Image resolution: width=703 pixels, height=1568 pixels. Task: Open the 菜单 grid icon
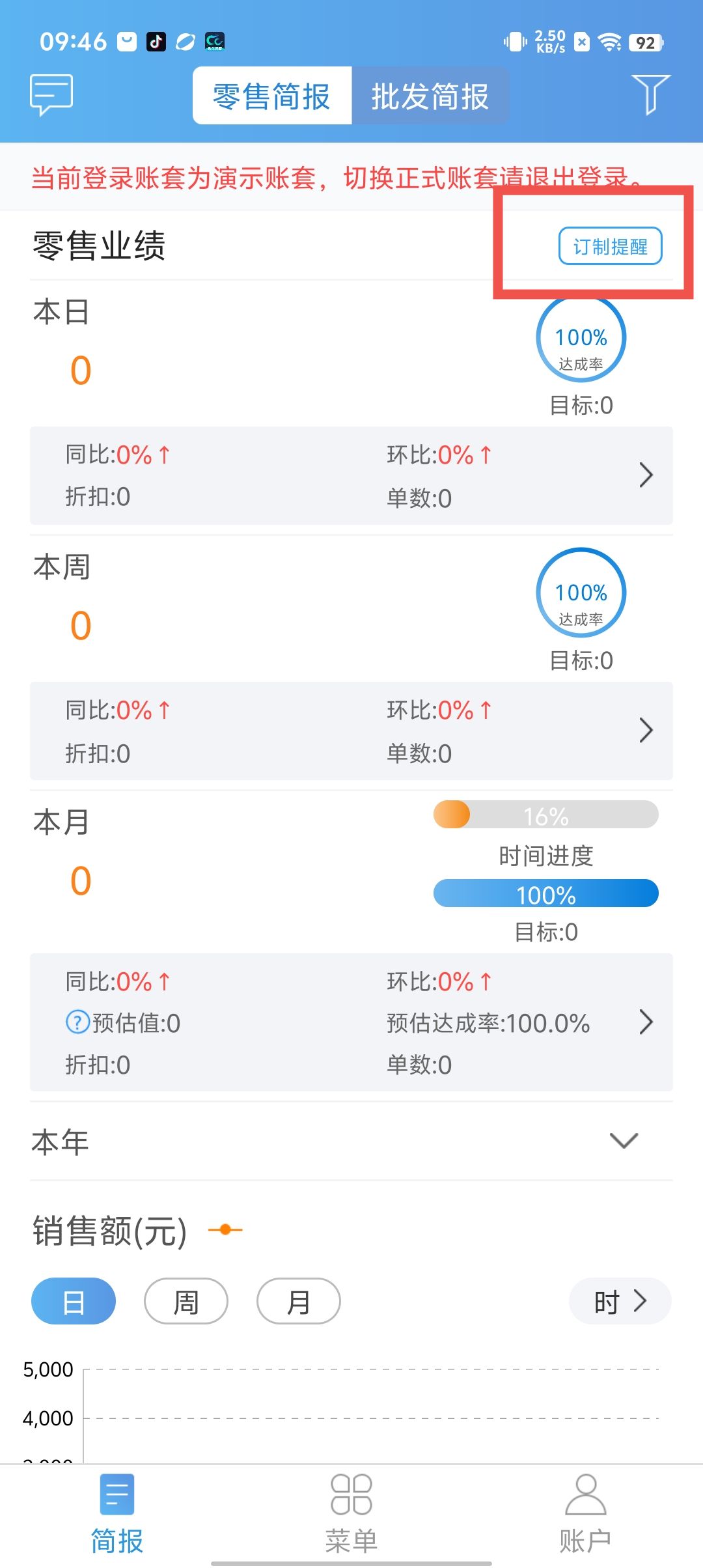pyautogui.click(x=351, y=1494)
